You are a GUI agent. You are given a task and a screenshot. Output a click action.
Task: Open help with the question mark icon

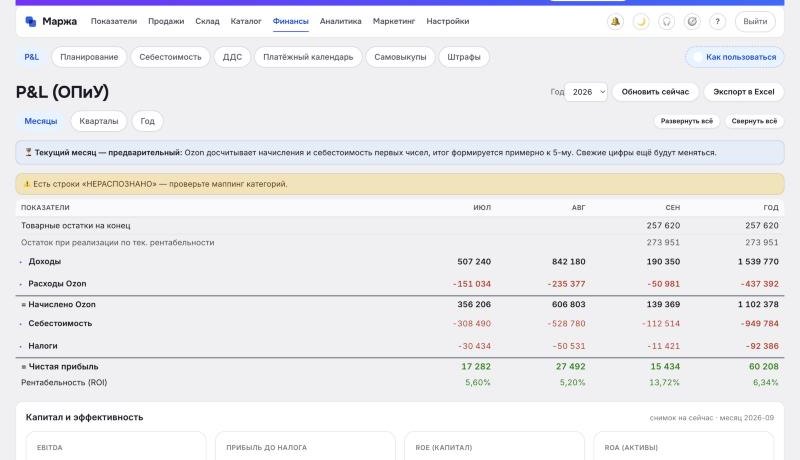coord(717,21)
